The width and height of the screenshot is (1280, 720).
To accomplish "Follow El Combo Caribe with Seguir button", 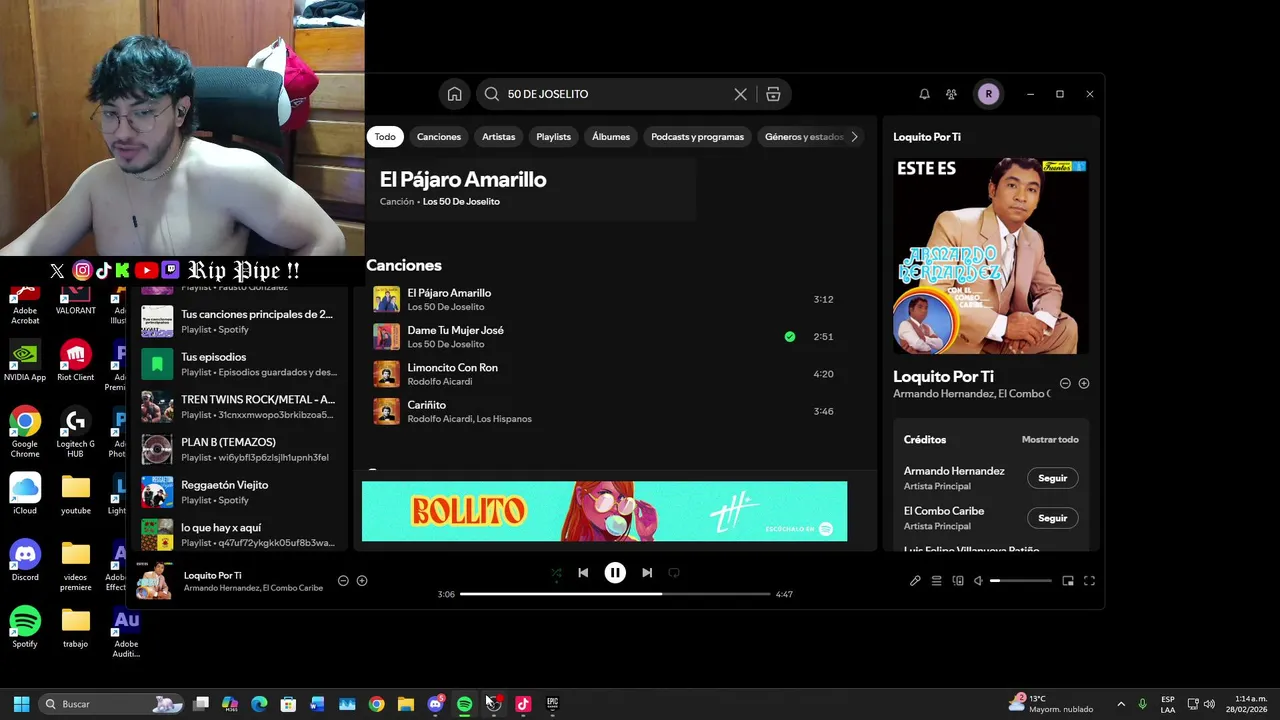I will [1052, 518].
